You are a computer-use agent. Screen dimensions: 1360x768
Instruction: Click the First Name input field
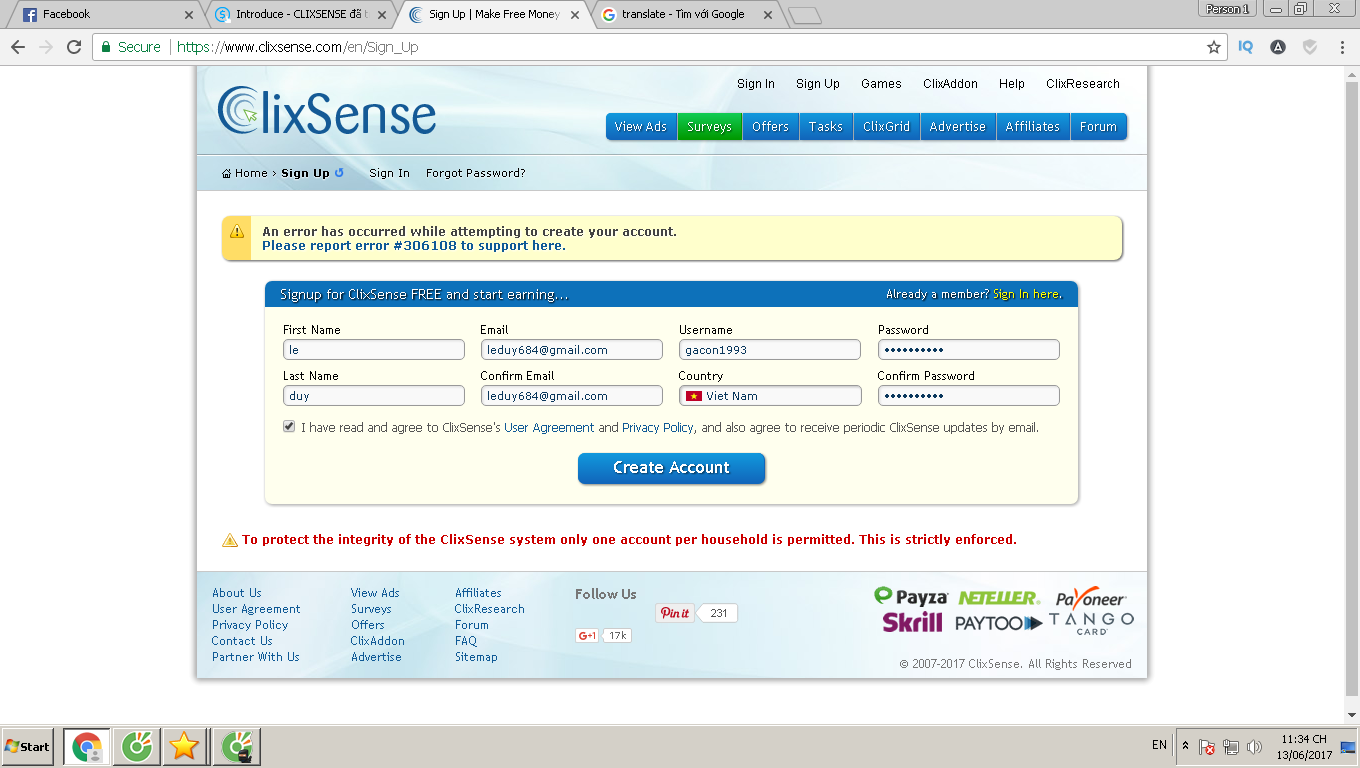point(374,350)
